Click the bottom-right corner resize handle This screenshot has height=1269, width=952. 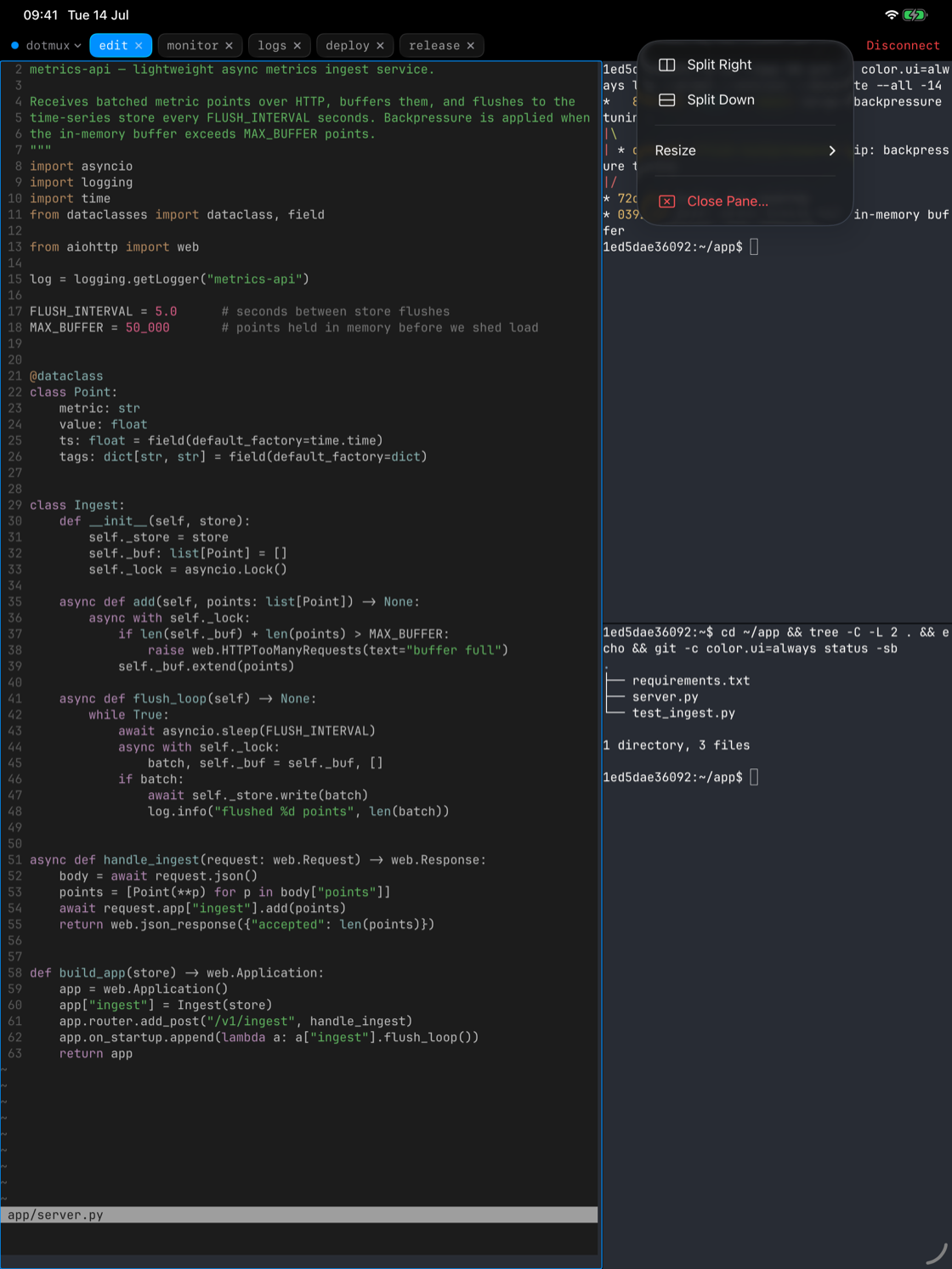(936, 1253)
